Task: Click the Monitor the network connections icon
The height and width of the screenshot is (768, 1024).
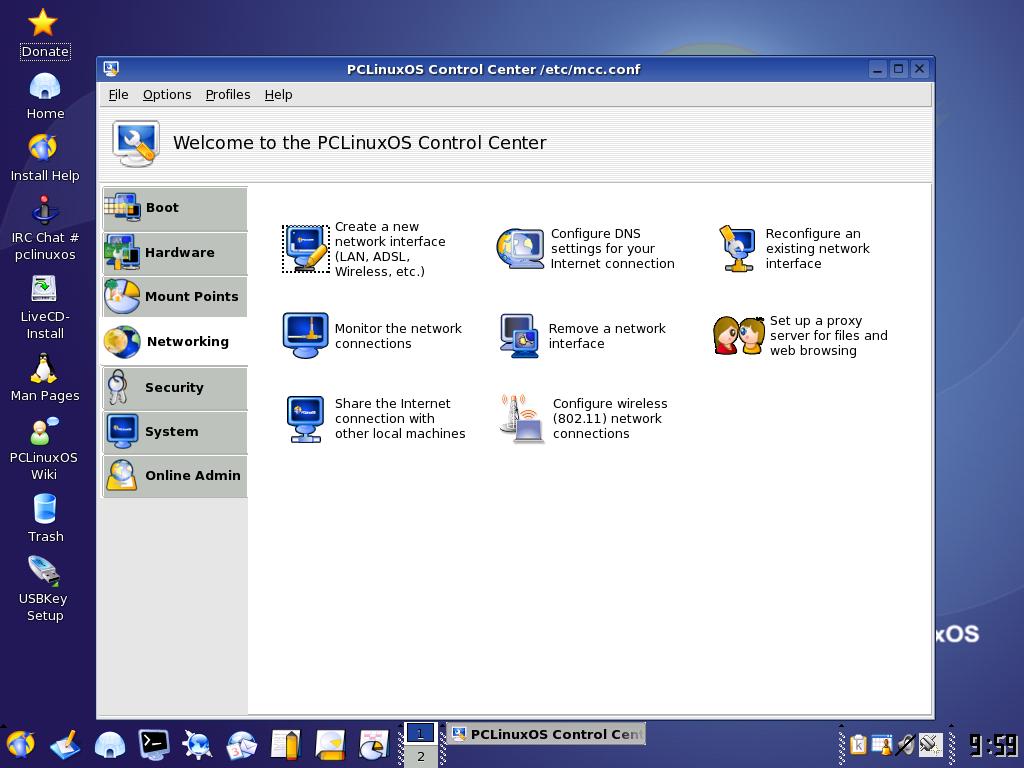Action: click(305, 335)
